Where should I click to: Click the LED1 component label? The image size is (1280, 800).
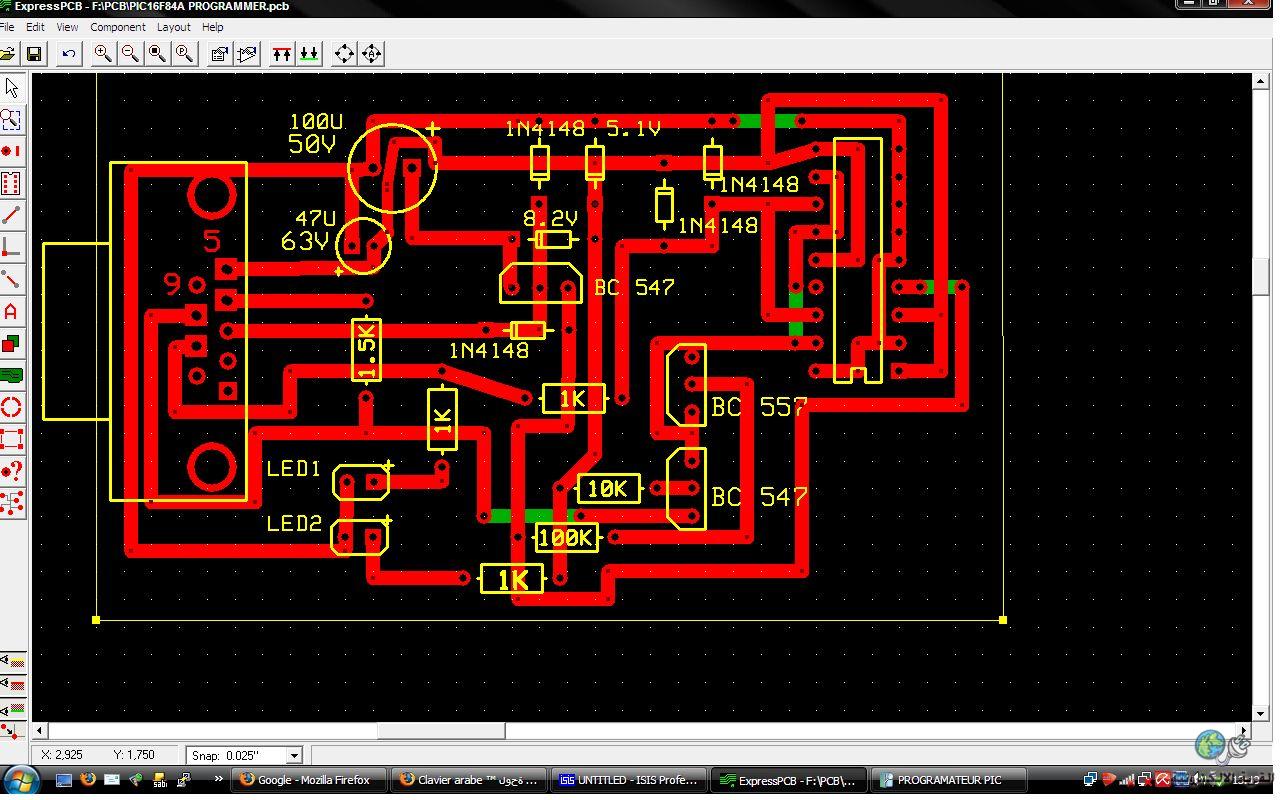(294, 469)
